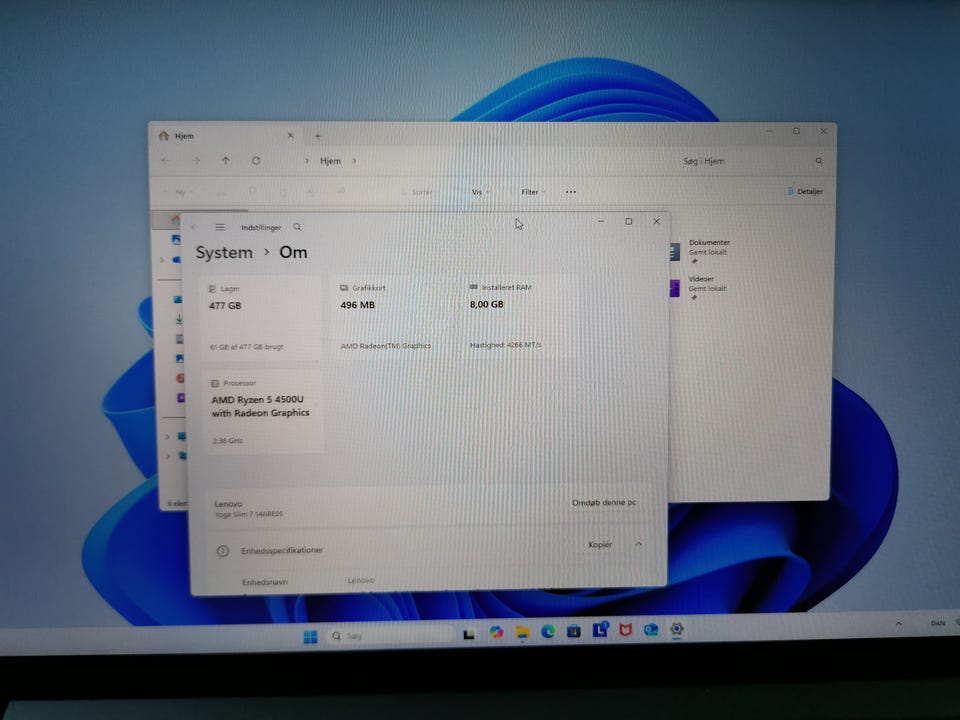Click Explorer's up-one-level arrow
960x720 pixels.
pyautogui.click(x=226, y=160)
